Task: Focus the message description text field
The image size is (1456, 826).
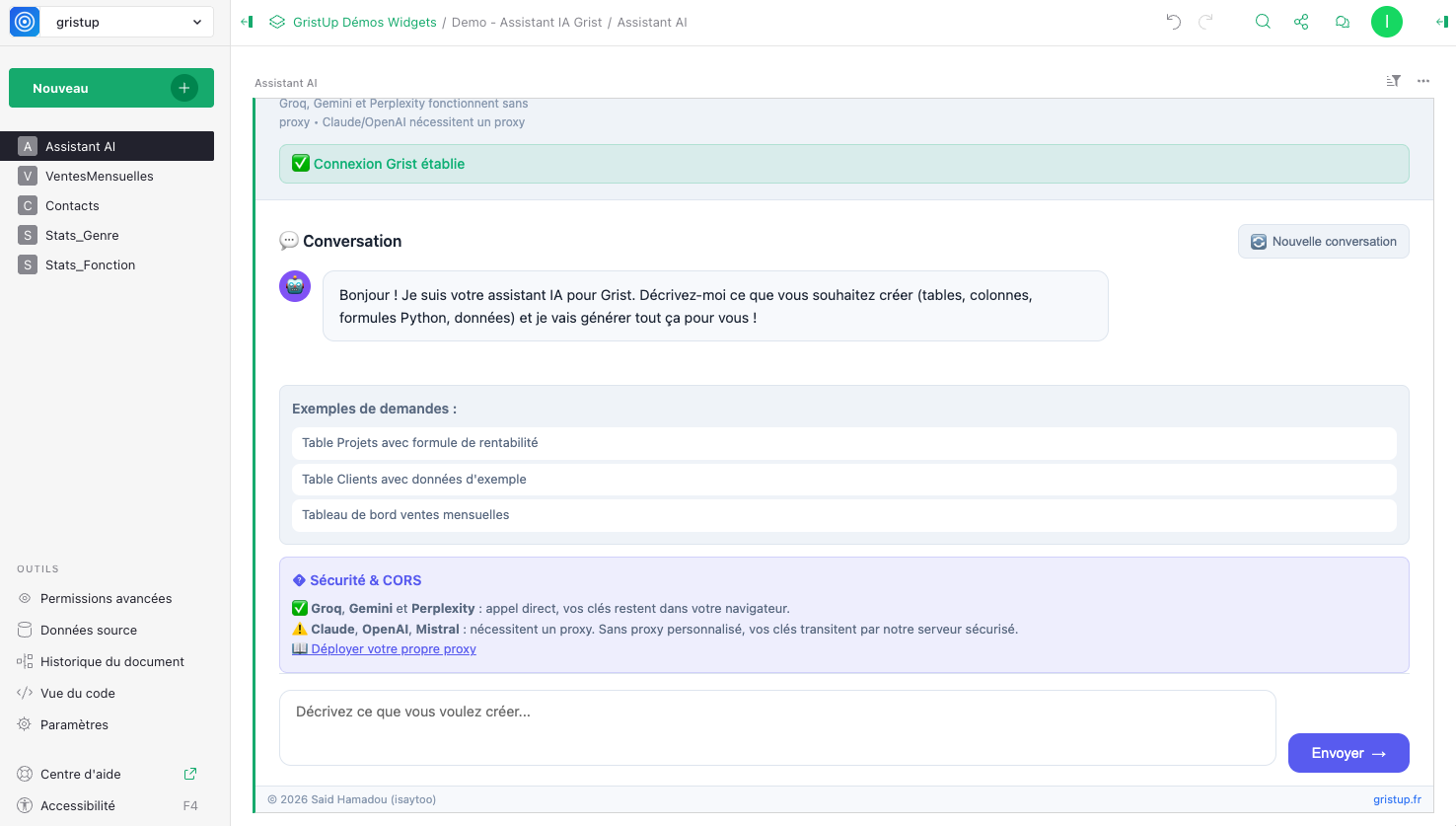Action: (777, 727)
